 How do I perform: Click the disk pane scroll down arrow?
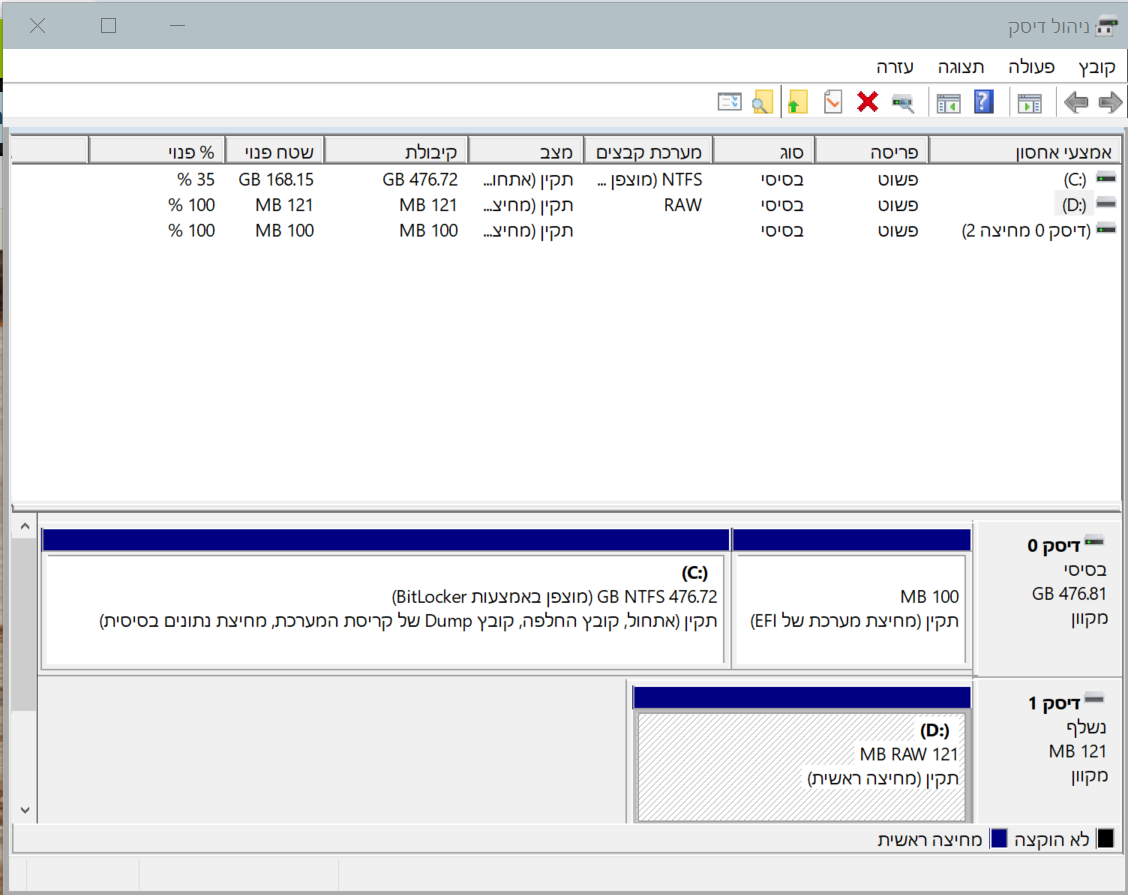coord(25,810)
